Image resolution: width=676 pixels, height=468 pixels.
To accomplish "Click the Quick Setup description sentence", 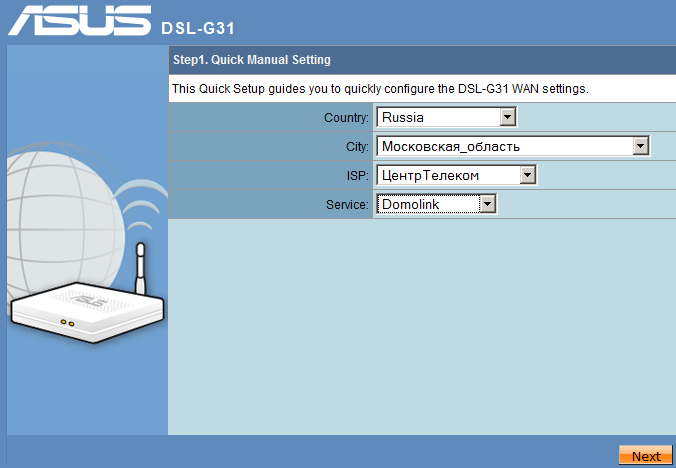I will (380, 89).
